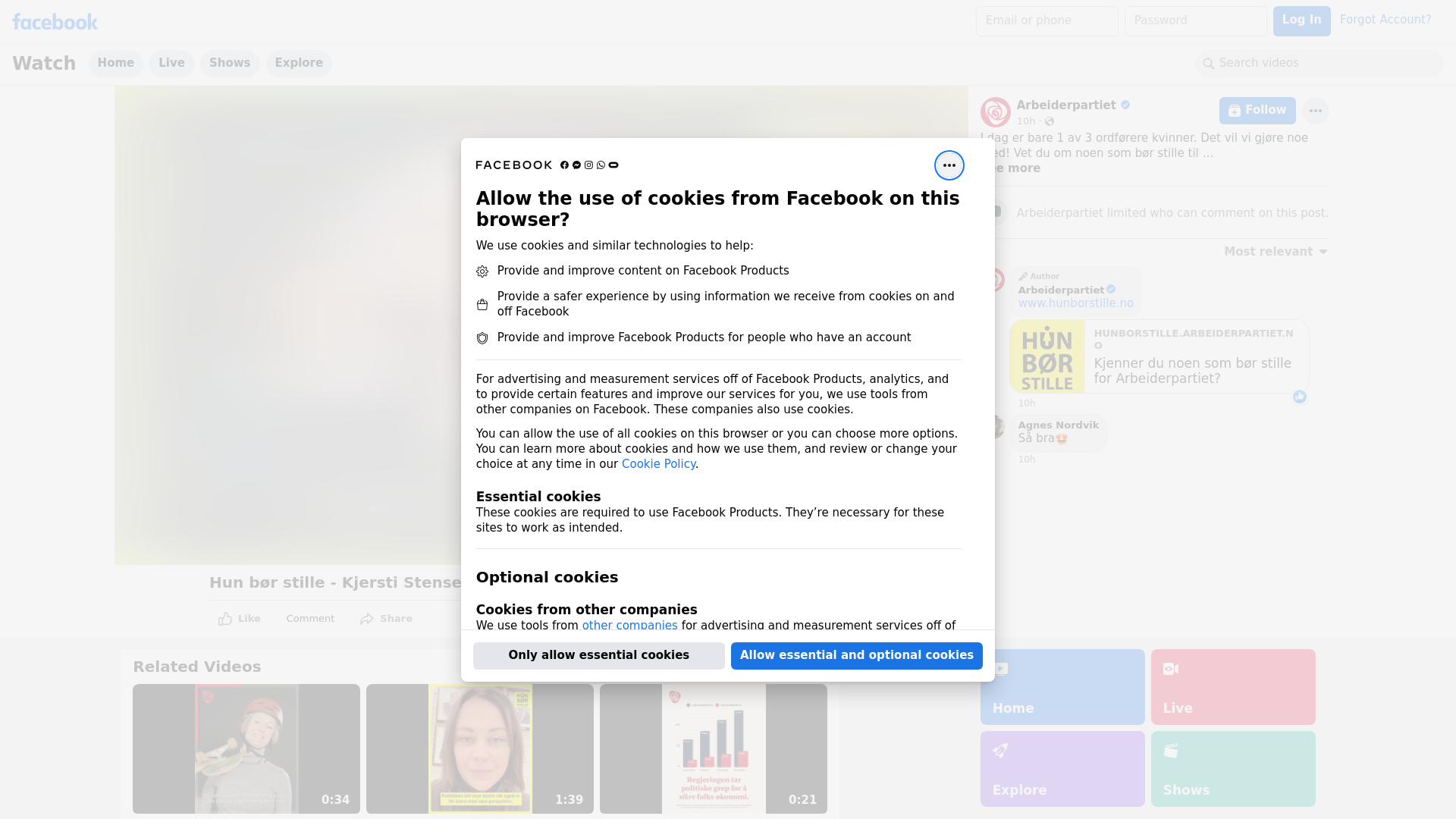Click Agnes Nordvik's profile picture
Viewport: 1456px width, 819px height.
click(x=998, y=427)
